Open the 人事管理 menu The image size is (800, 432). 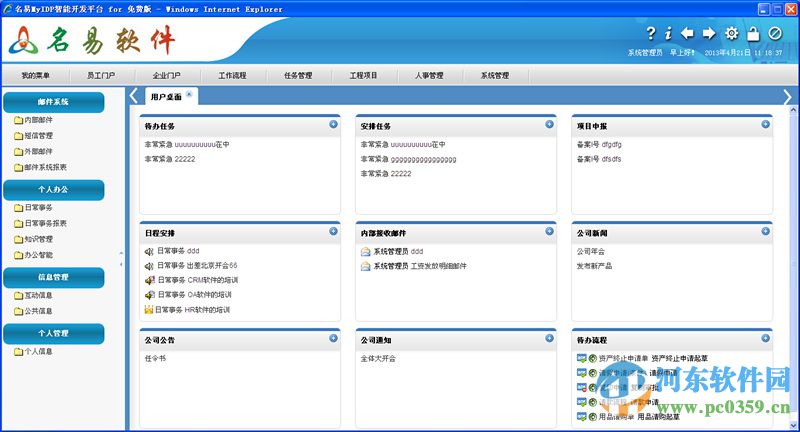click(430, 75)
